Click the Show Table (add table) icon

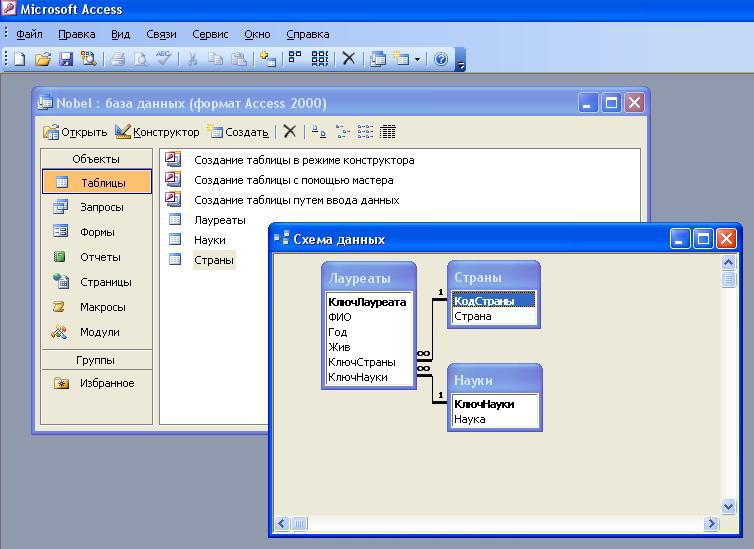267,59
